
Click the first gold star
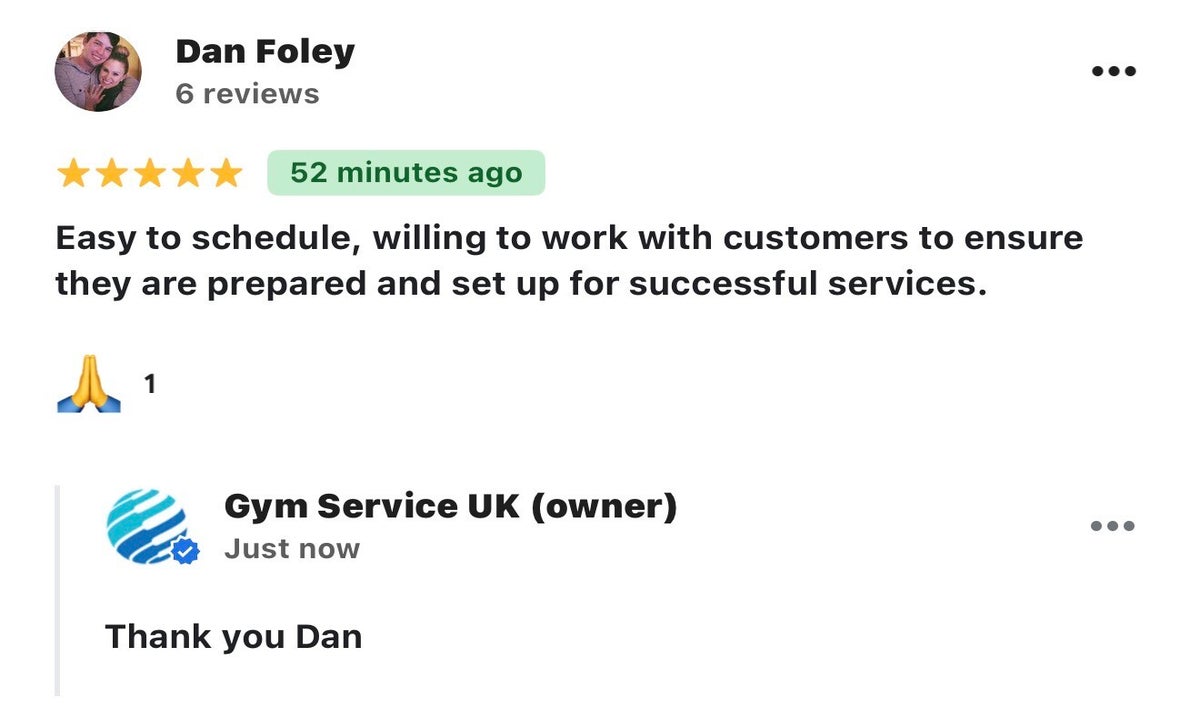pyautogui.click(x=73, y=173)
